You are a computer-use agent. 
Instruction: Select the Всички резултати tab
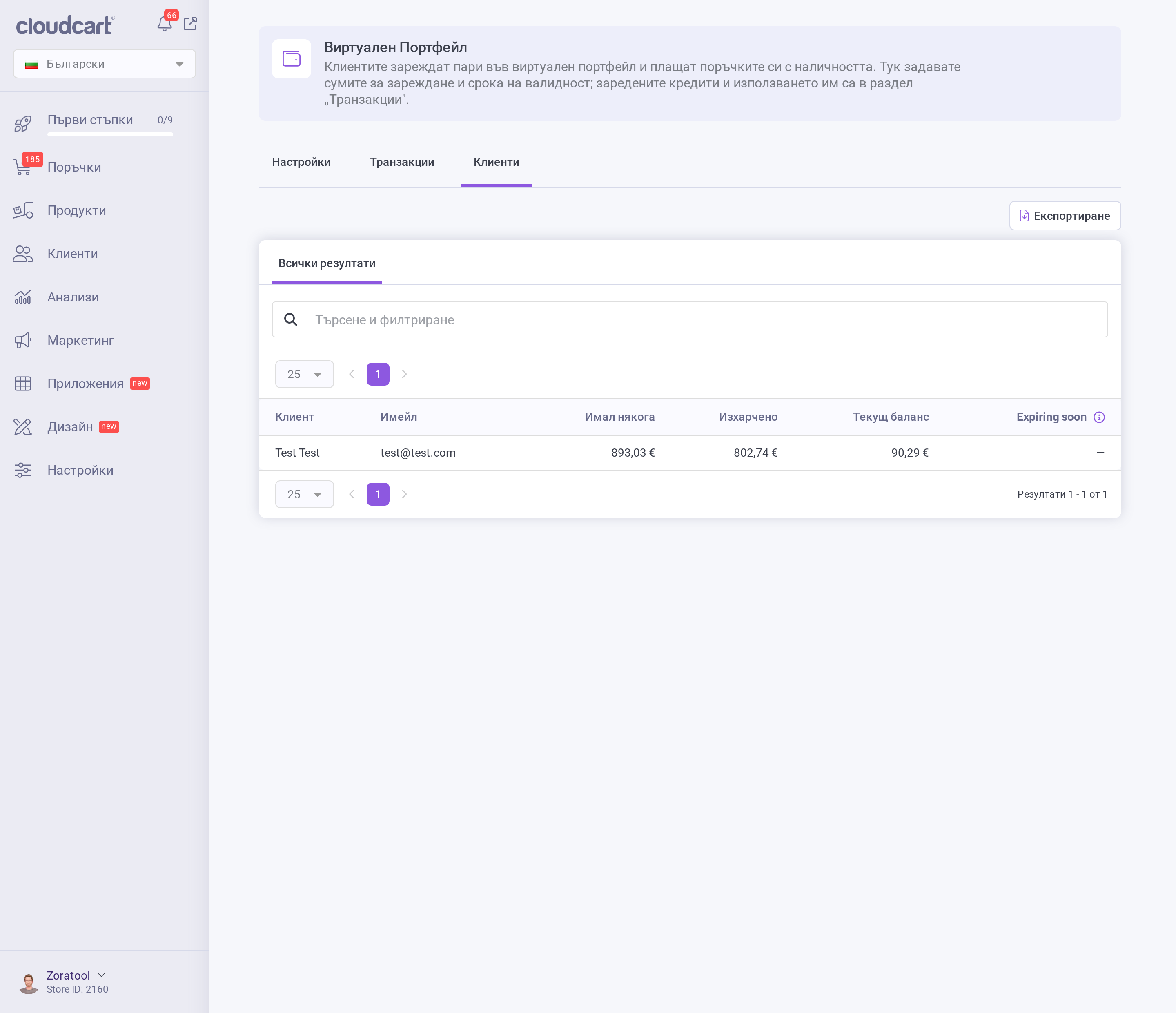[327, 263]
